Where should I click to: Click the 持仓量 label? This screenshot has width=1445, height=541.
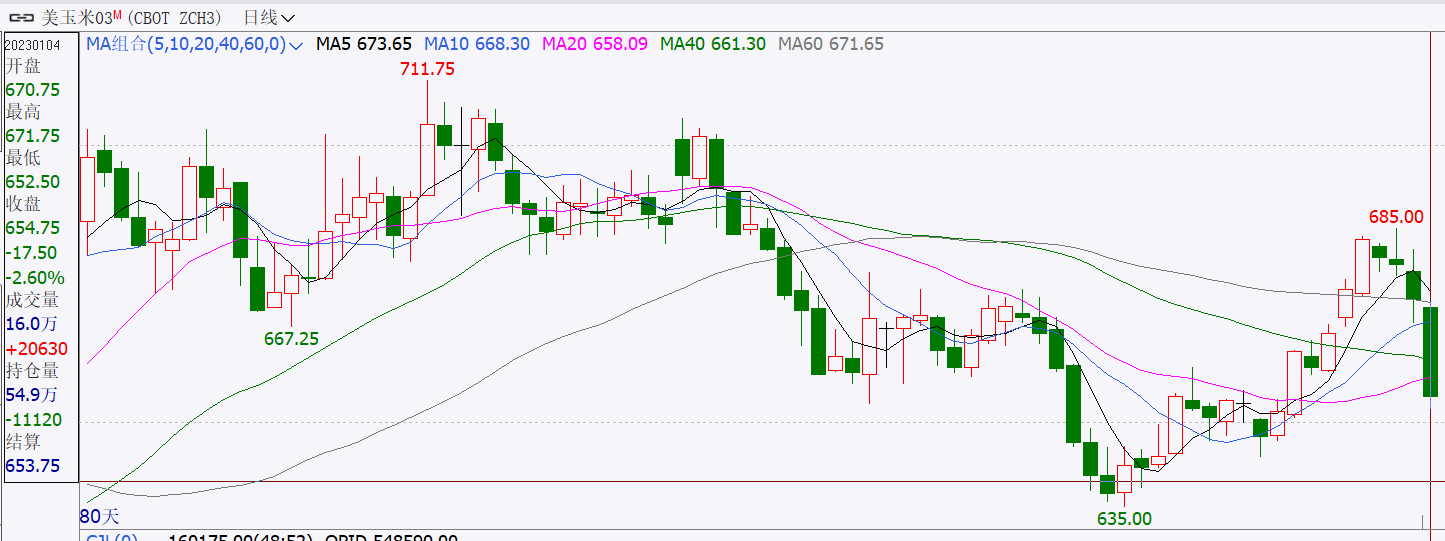pos(33,370)
